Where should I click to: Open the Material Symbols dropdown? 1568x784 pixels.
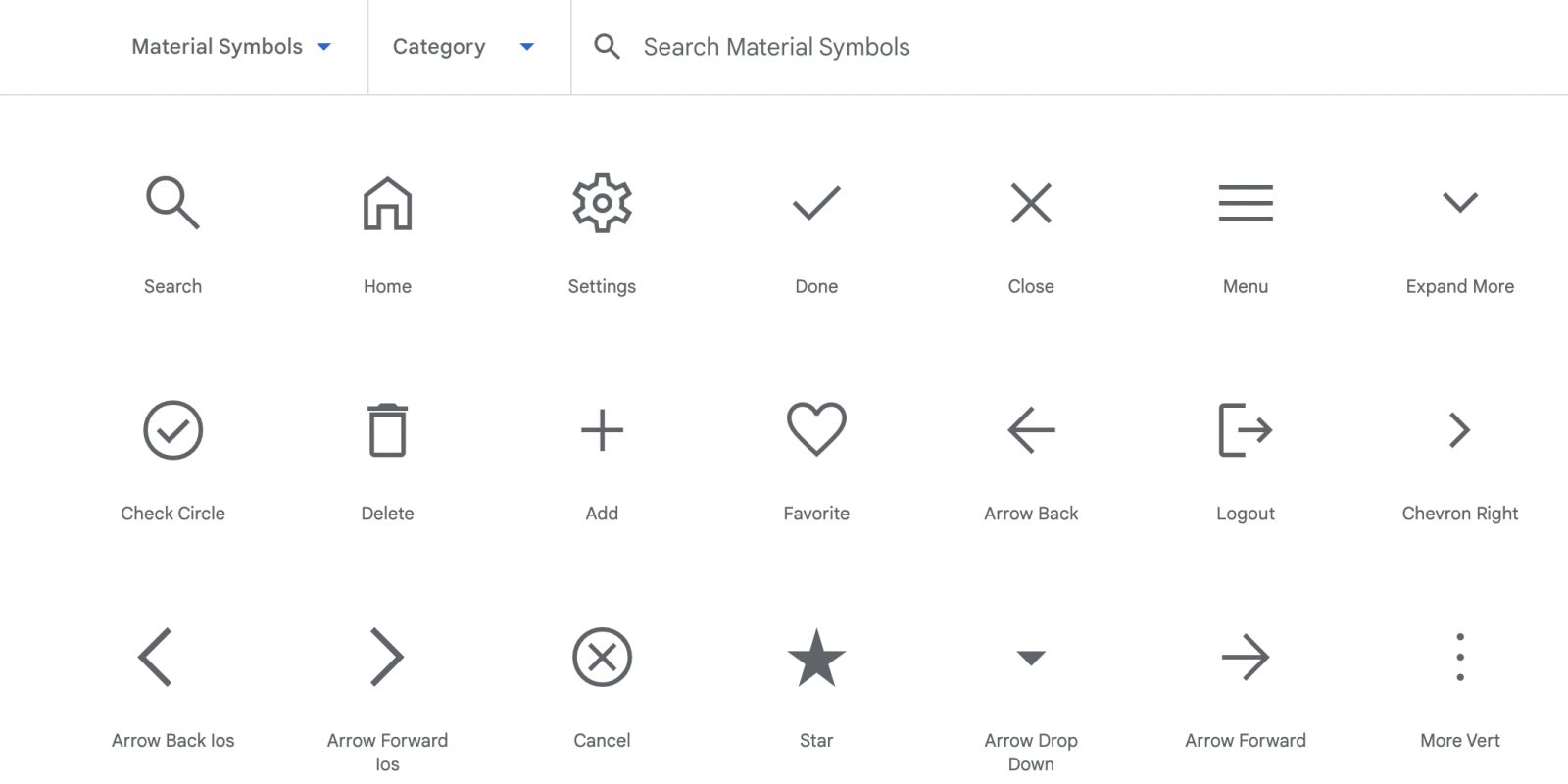(x=231, y=47)
